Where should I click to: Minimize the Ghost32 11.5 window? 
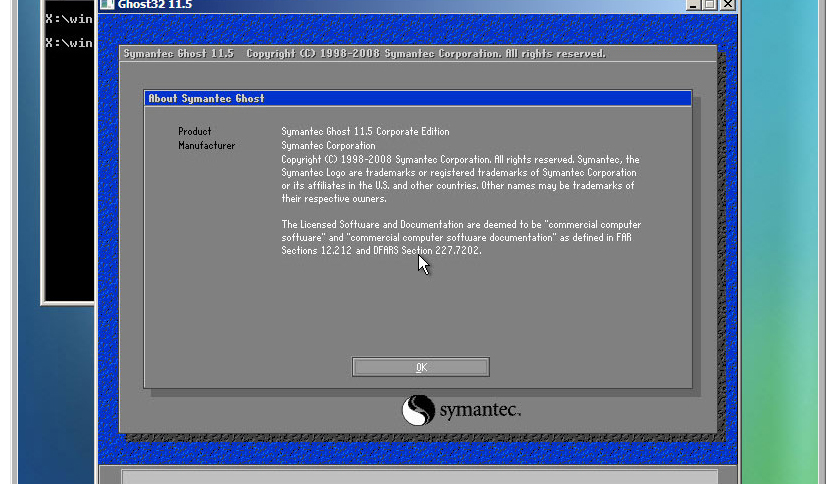coord(693,5)
